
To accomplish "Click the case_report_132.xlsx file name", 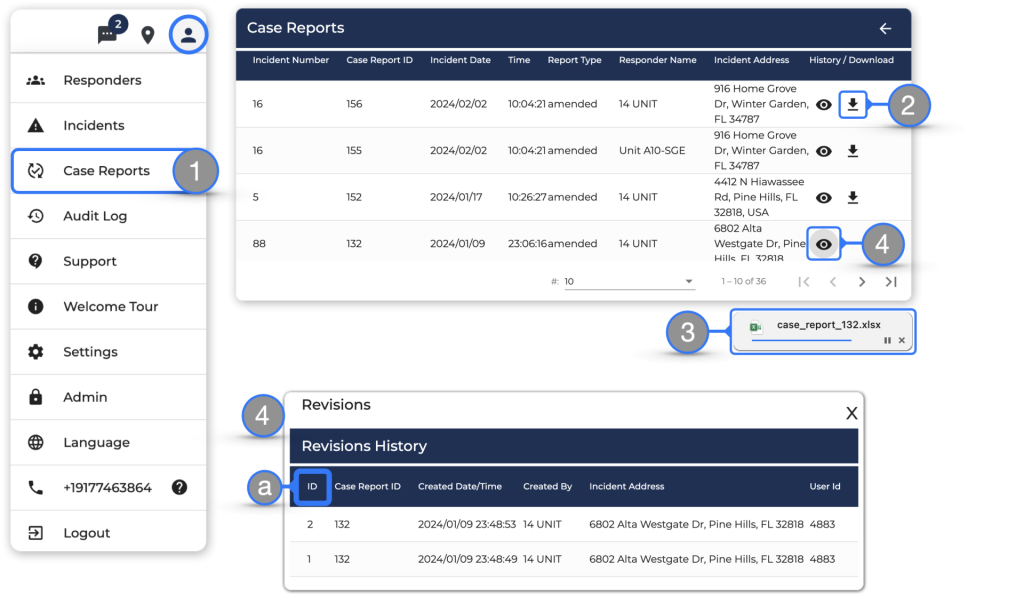I will (x=829, y=325).
